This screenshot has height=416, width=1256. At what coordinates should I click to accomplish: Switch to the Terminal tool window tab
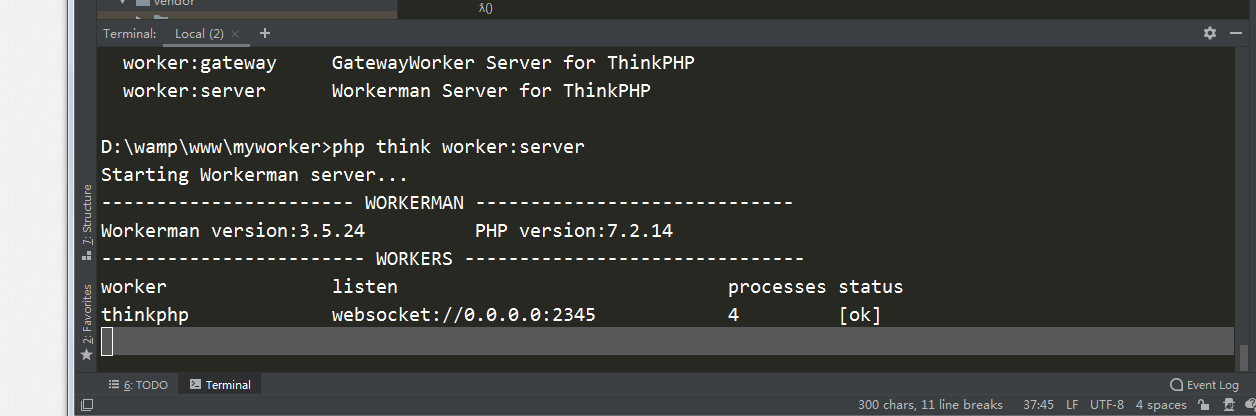220,384
